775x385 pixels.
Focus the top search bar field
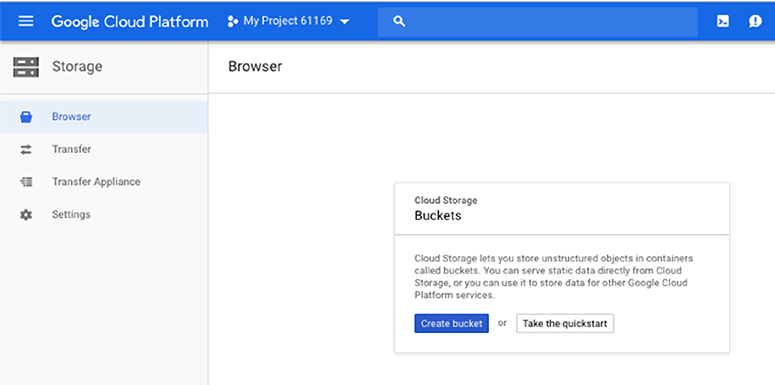click(537, 21)
